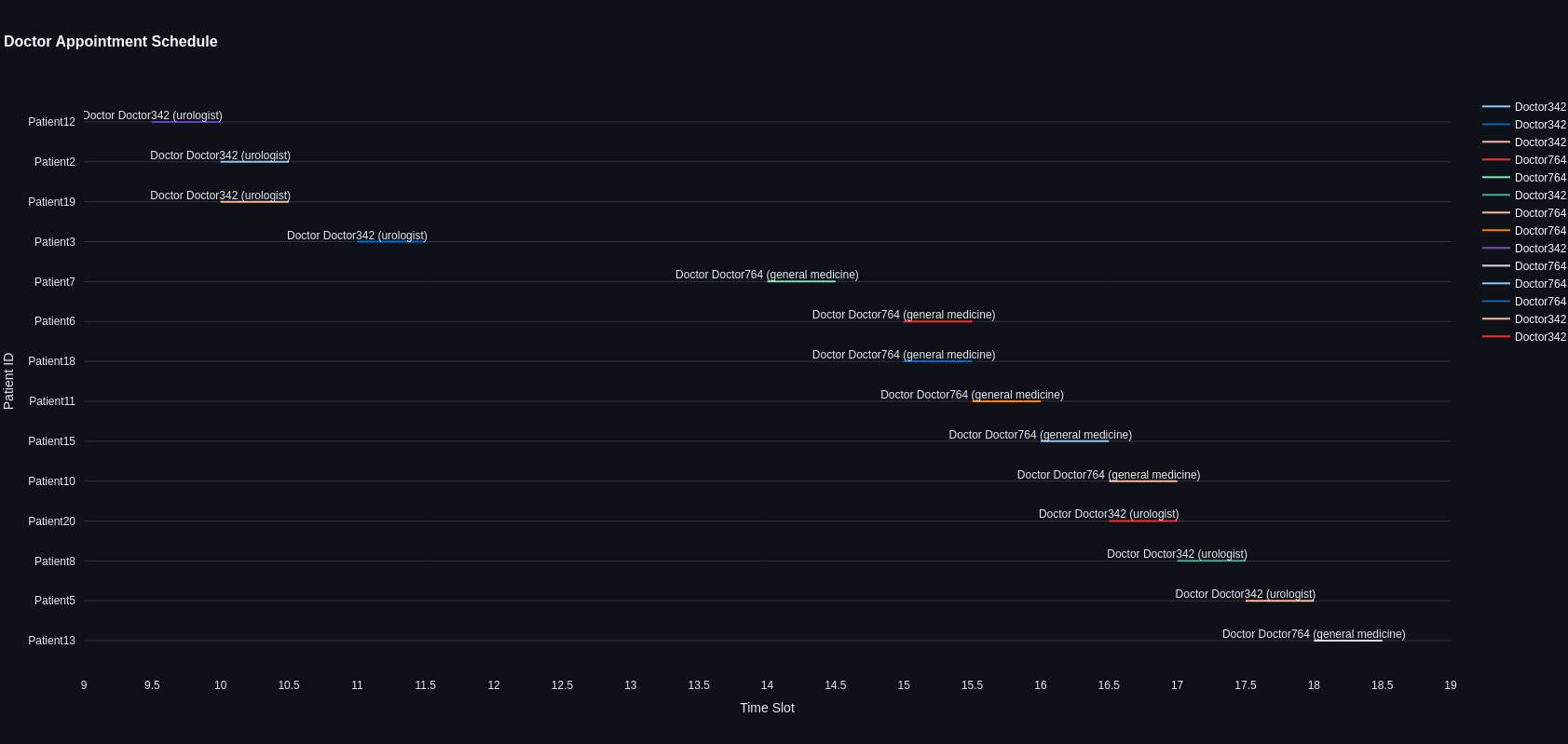
Task: Click the Patient13 axis label
Action: [51, 641]
